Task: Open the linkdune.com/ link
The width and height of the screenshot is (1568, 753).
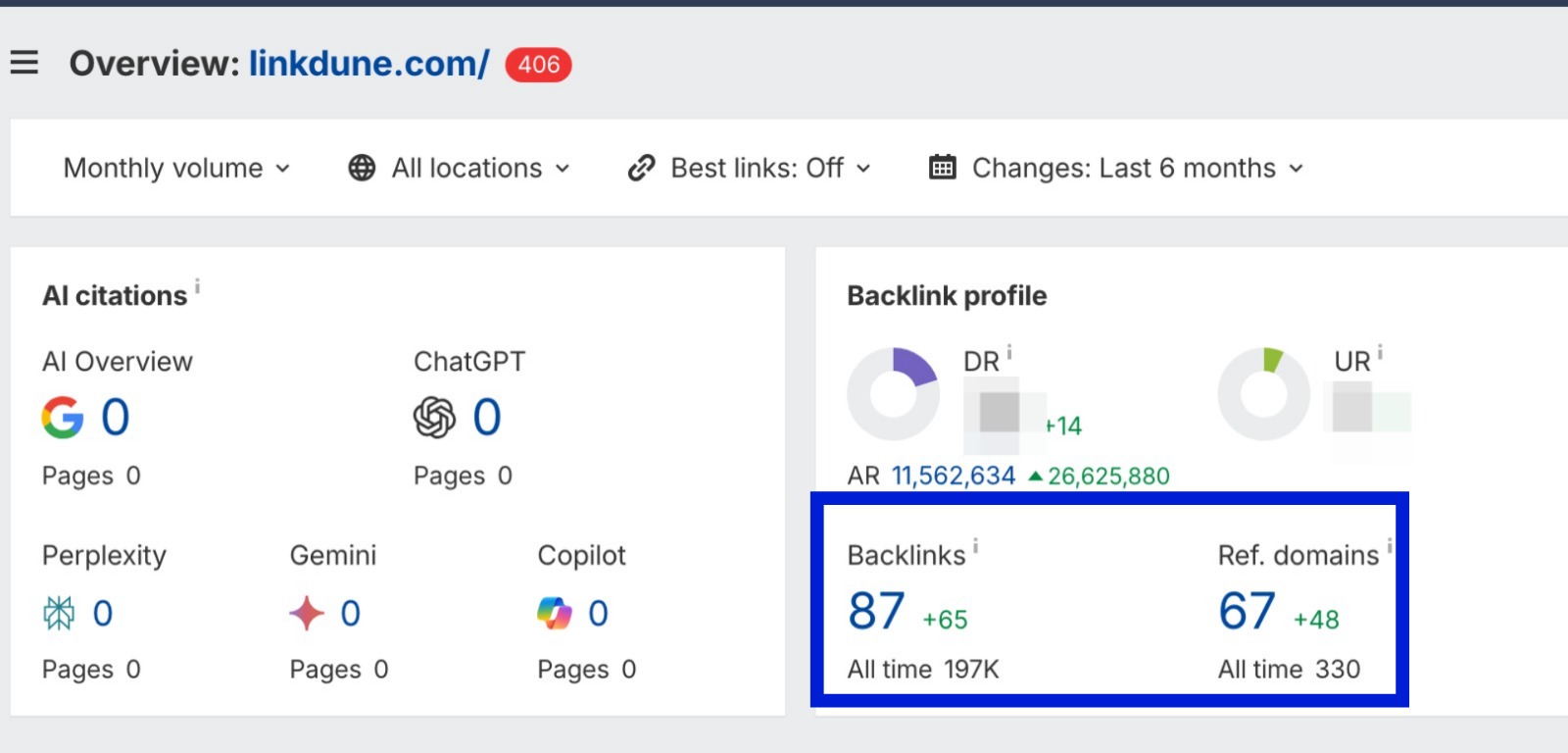Action: coord(368,64)
